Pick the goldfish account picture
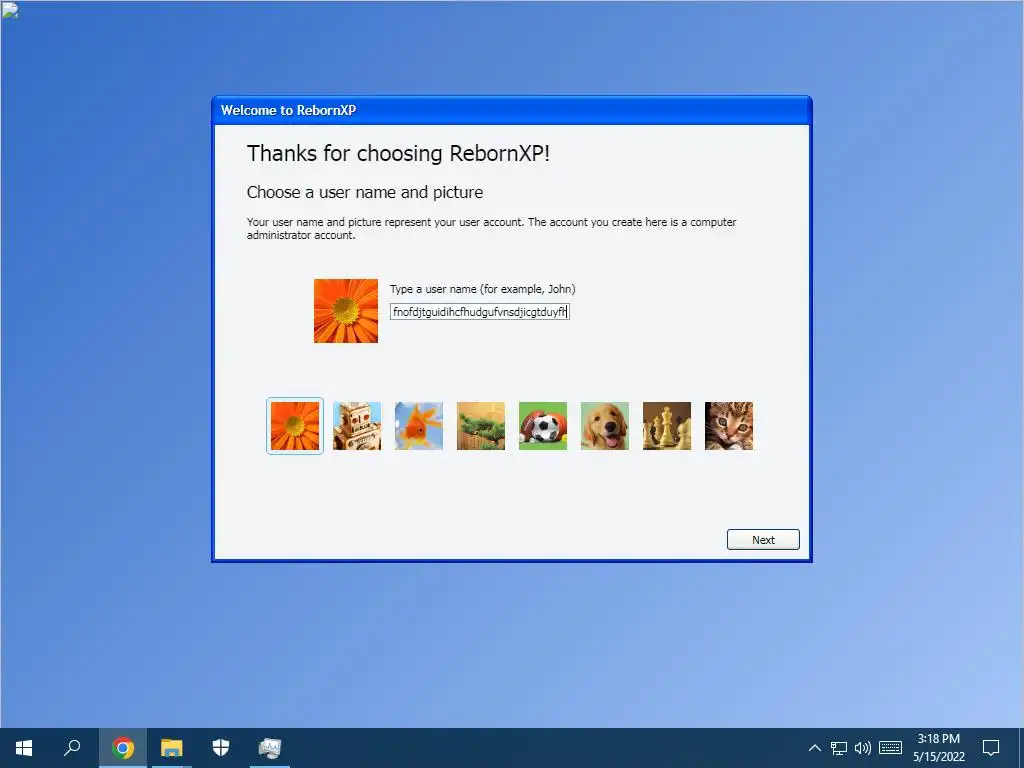Screen dimensions: 1024x768 419,426
